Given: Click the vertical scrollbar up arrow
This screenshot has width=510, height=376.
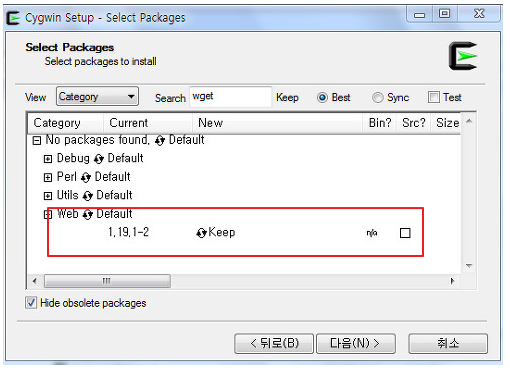Looking at the screenshot, I should click(x=469, y=121).
